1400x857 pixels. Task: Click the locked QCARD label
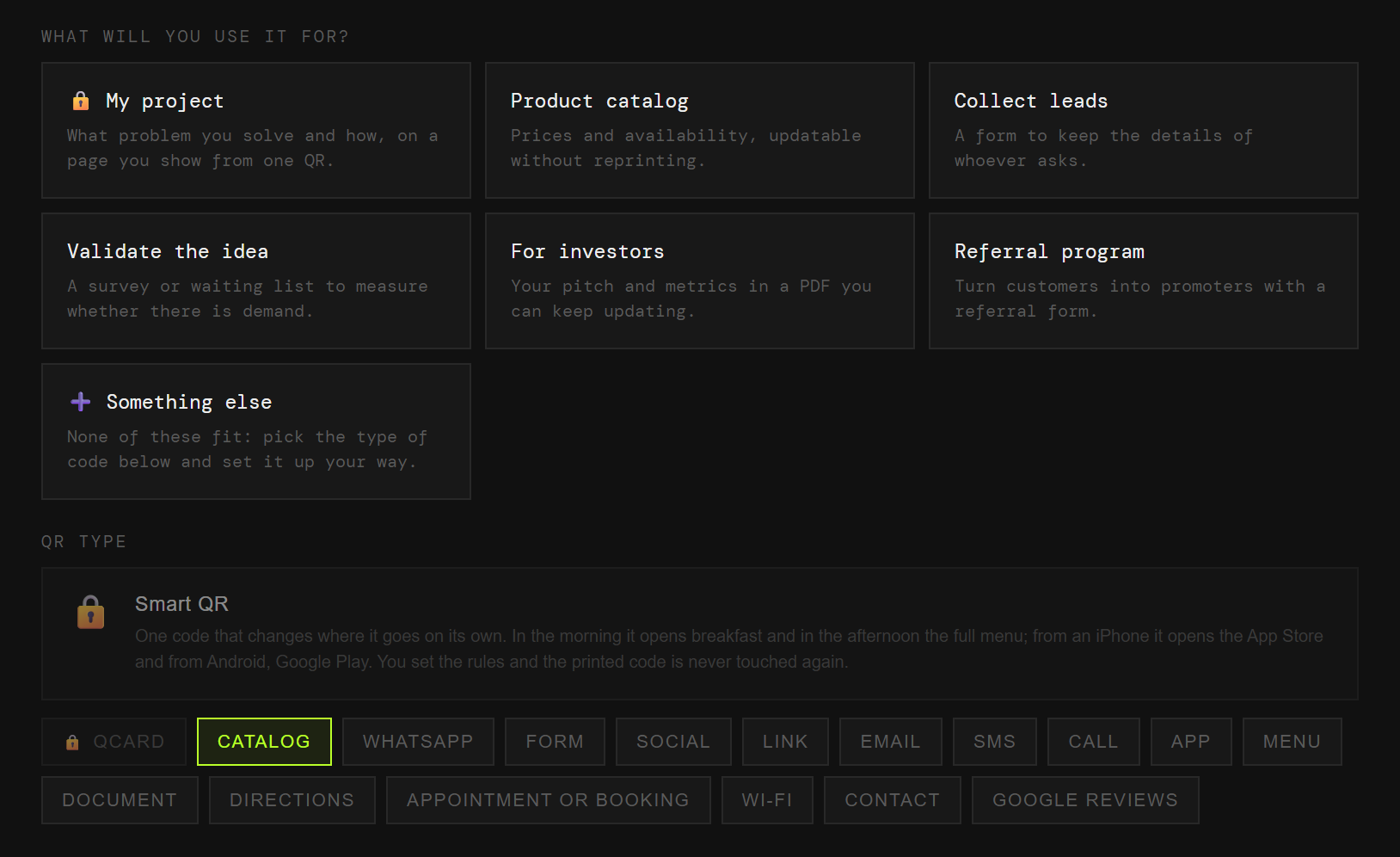coord(129,742)
